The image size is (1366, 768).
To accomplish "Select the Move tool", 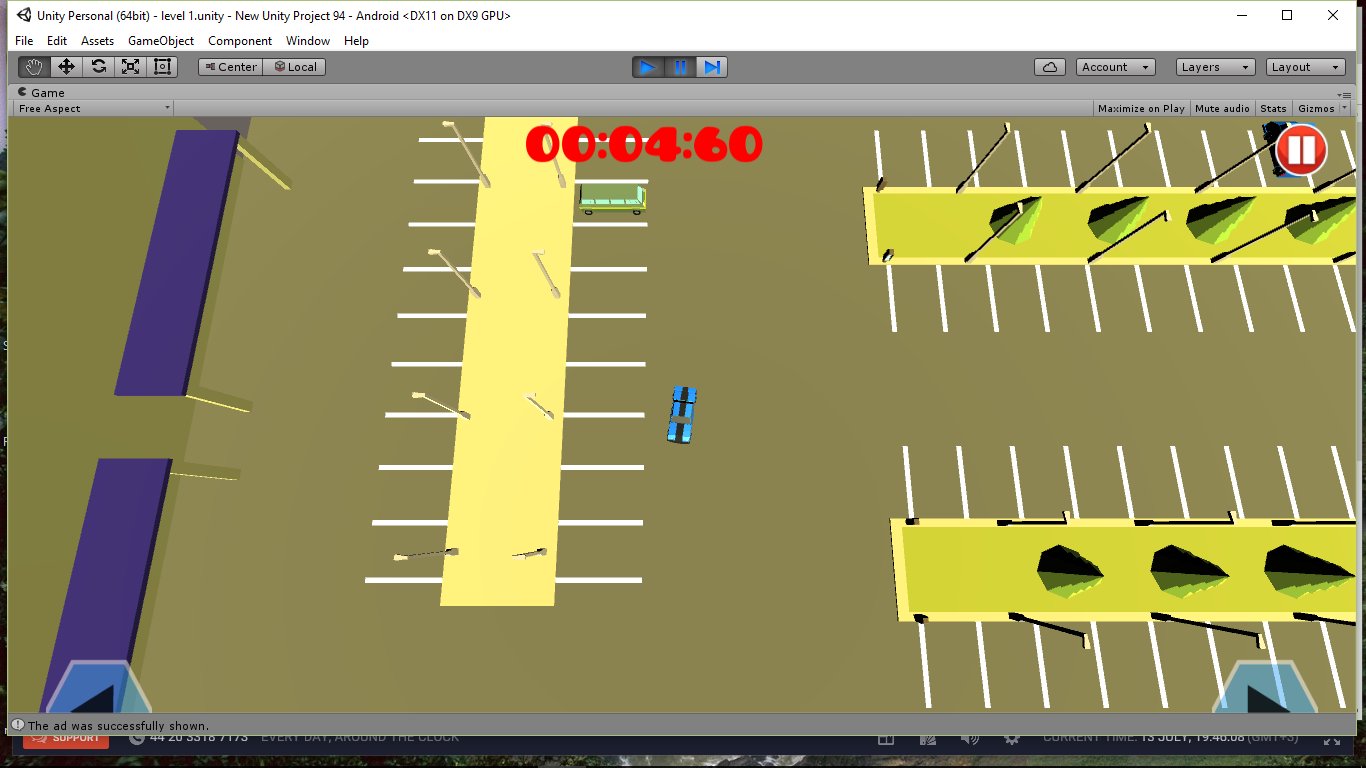I will click(66, 66).
